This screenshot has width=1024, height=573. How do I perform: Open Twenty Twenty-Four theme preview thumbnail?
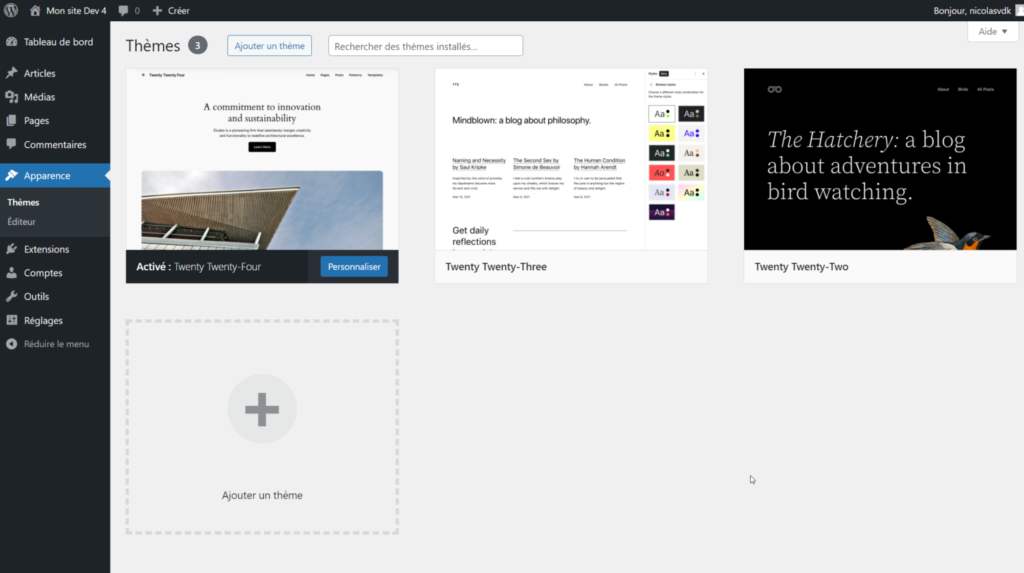pyautogui.click(x=262, y=159)
